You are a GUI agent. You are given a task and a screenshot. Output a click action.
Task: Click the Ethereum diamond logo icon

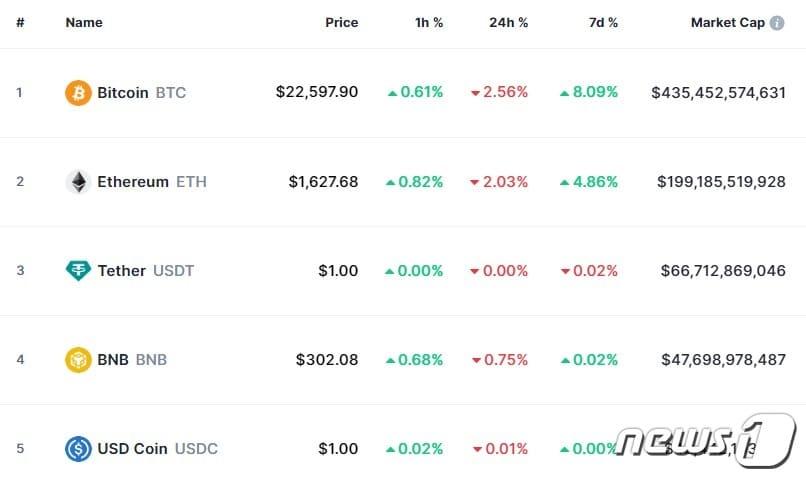point(78,182)
